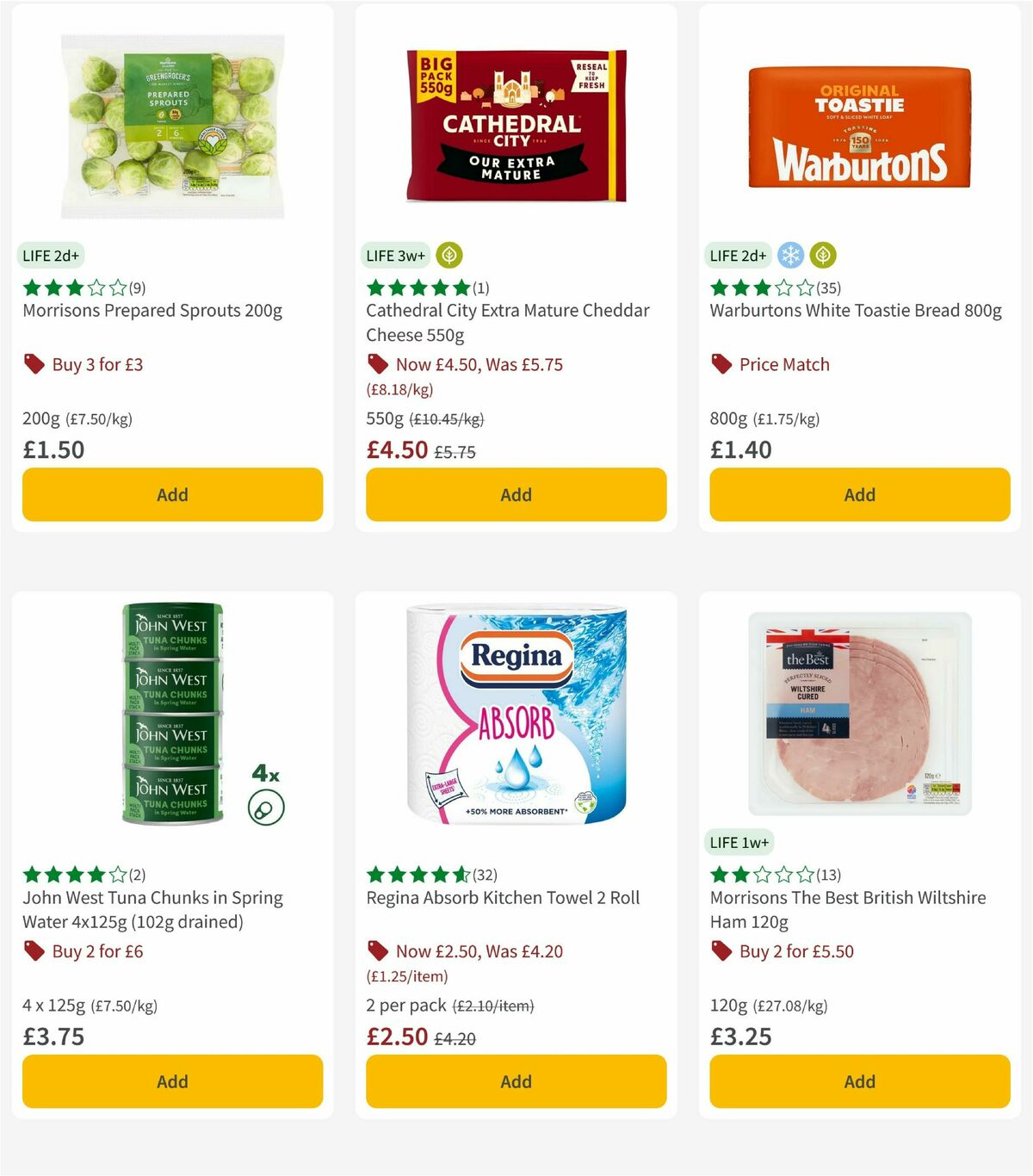Click the price tag icon beside Price Match label

coord(721,364)
